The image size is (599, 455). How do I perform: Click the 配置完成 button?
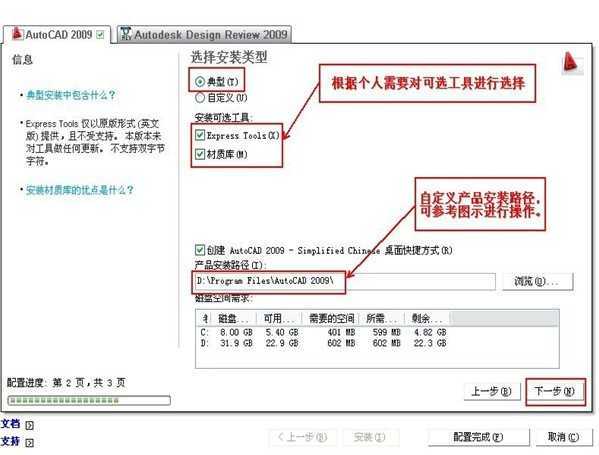[478, 437]
